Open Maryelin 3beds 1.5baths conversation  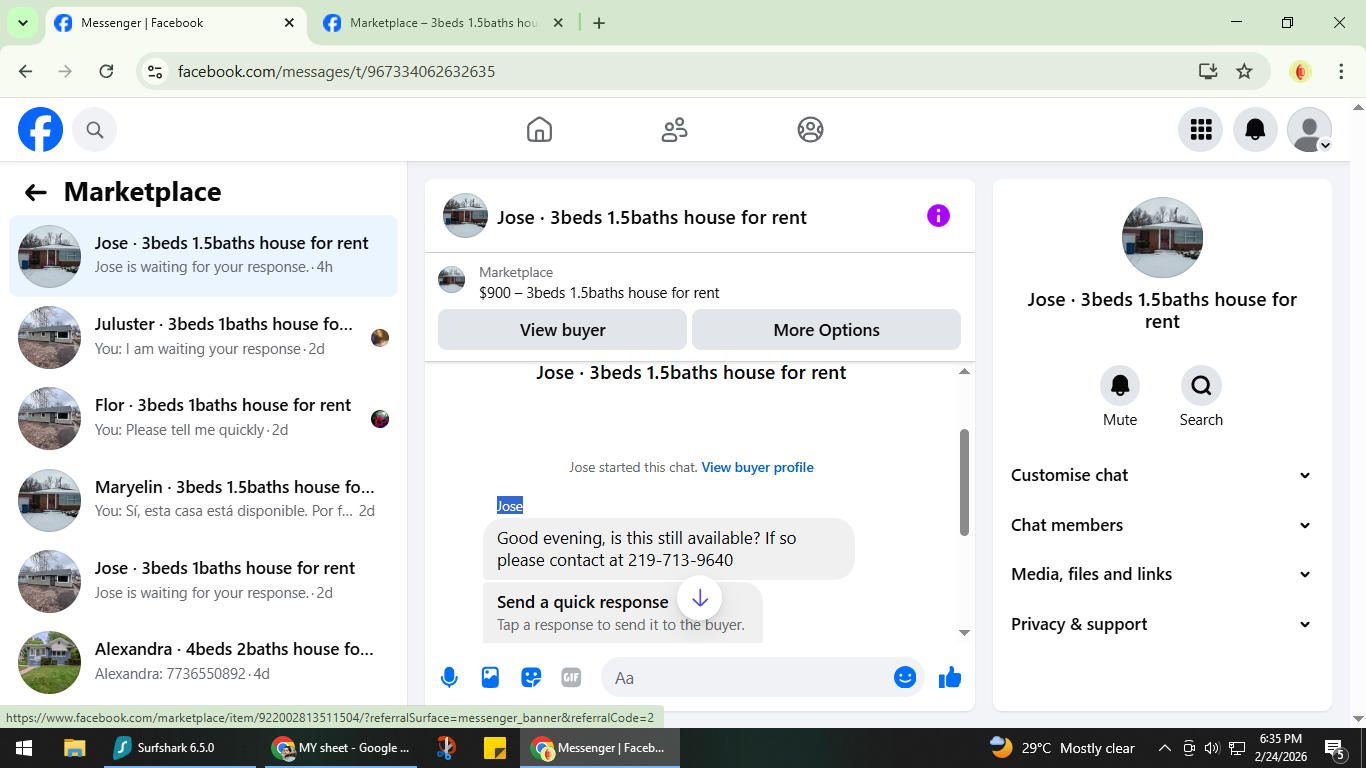tap(203, 499)
